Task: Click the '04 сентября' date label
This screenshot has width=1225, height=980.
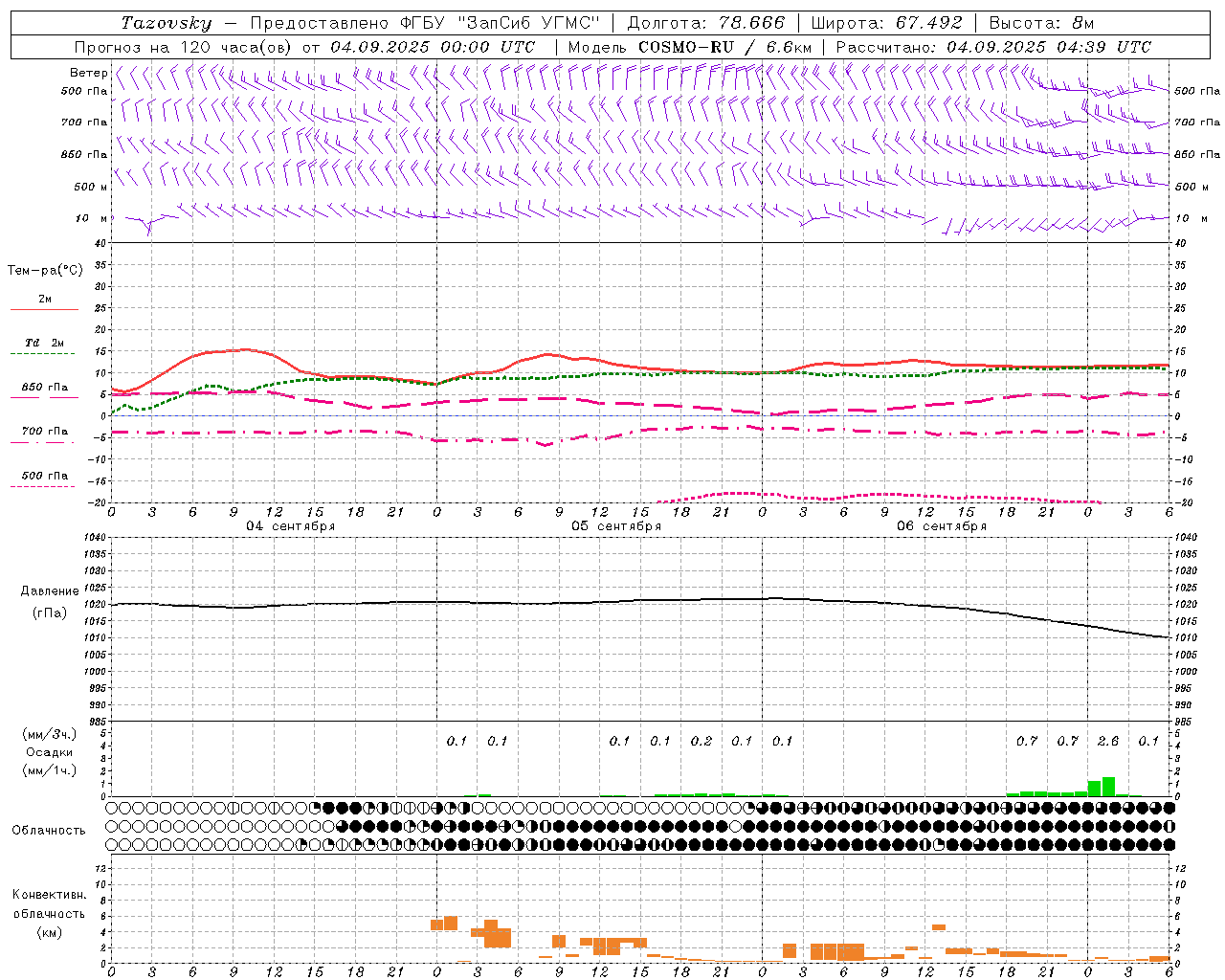Action: [291, 526]
